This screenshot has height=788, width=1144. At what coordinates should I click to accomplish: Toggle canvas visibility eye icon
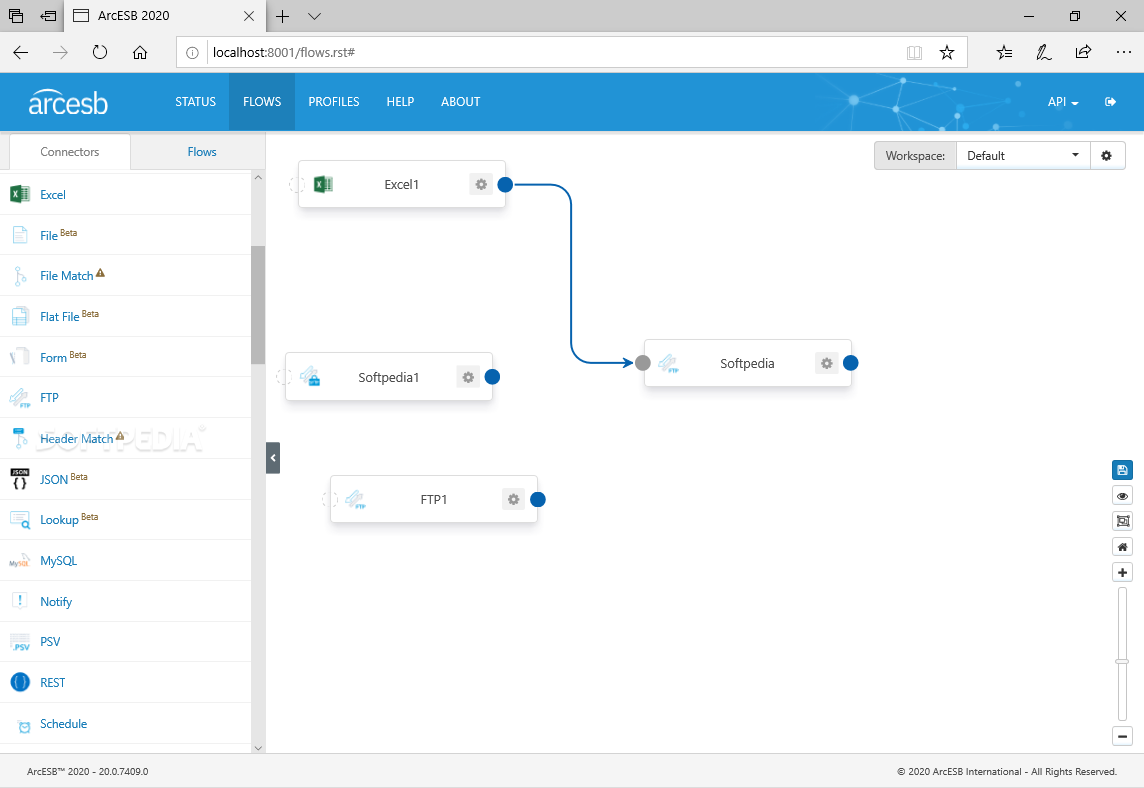pyautogui.click(x=1122, y=496)
